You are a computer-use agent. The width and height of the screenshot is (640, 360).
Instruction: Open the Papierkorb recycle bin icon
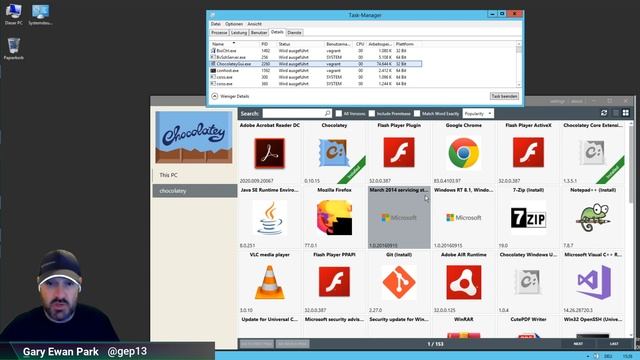pyautogui.click(x=13, y=48)
